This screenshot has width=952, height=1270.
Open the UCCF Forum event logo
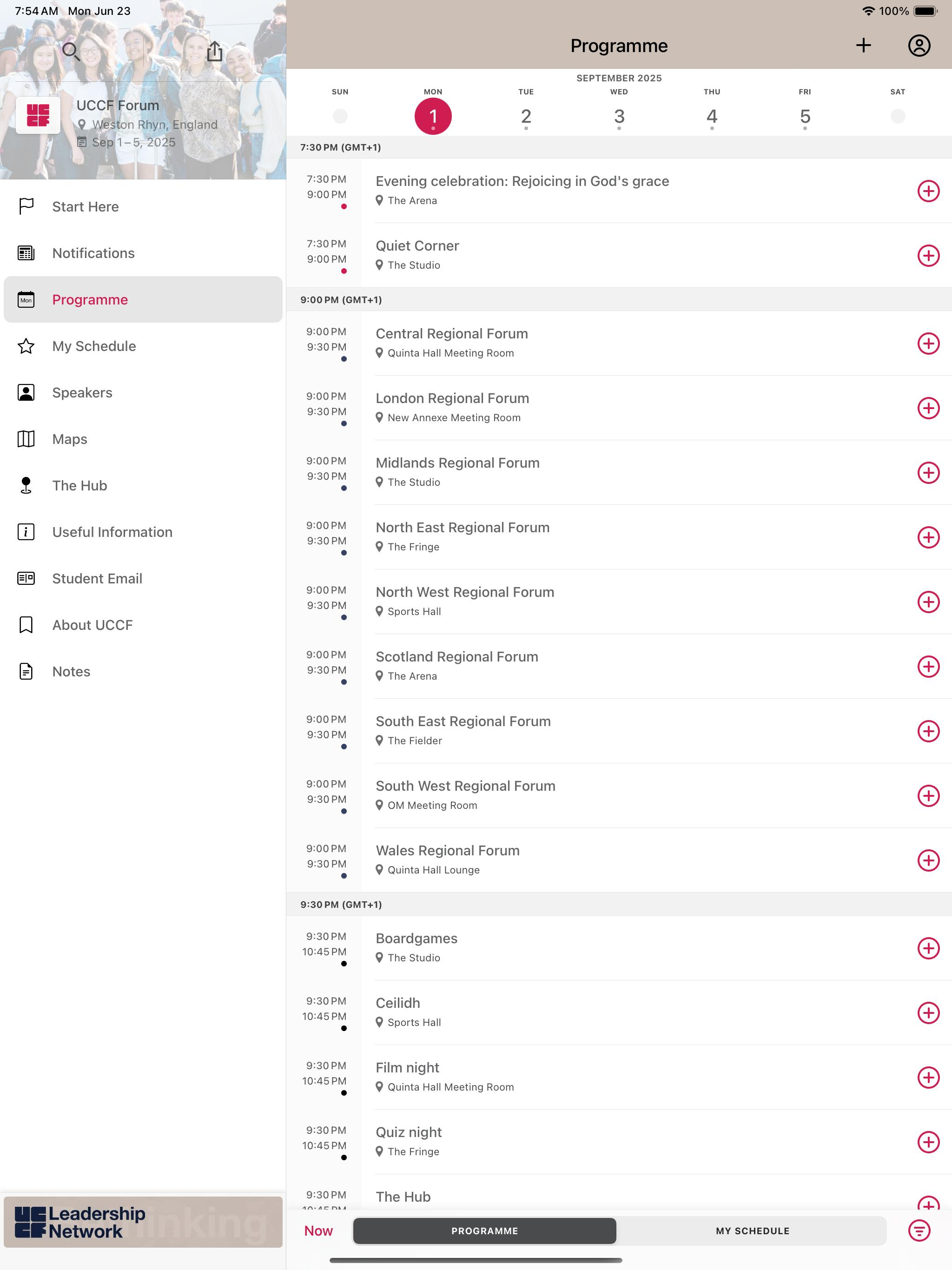(38, 115)
